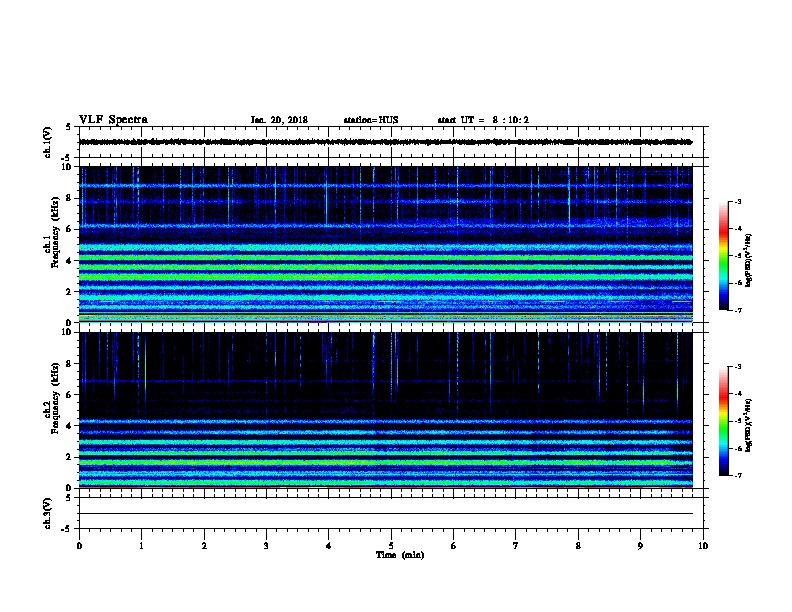
Task: Select the date text "Jan. 20, 2018"
Action: (x=279, y=120)
